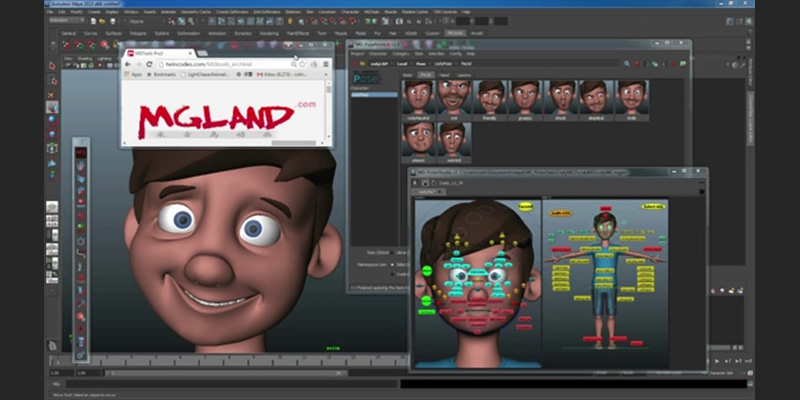Bookmark page with the star icon in Chrome
This screenshot has width=800, height=400.
[303, 64]
